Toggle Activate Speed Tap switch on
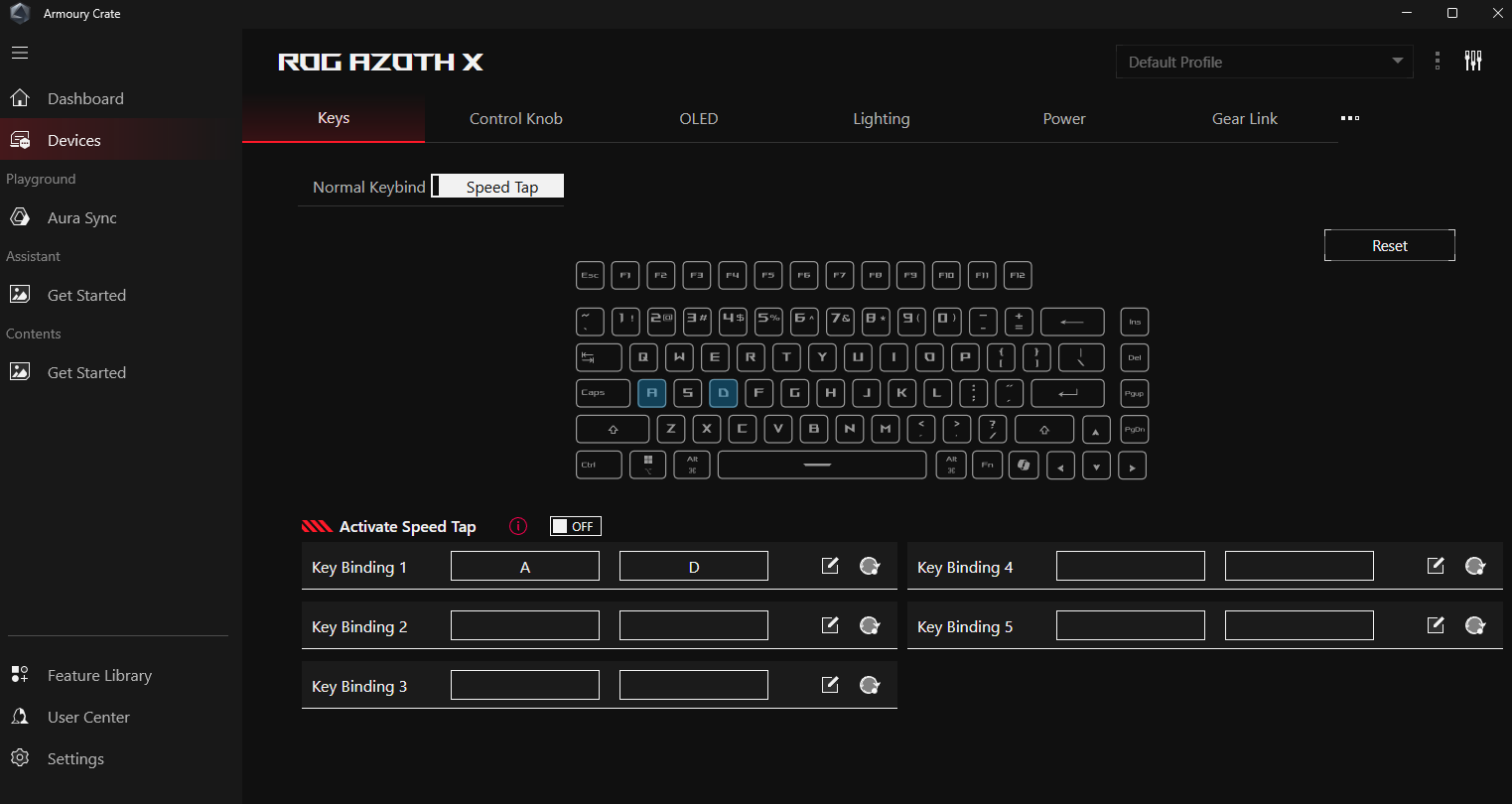The image size is (1512, 804). (576, 526)
